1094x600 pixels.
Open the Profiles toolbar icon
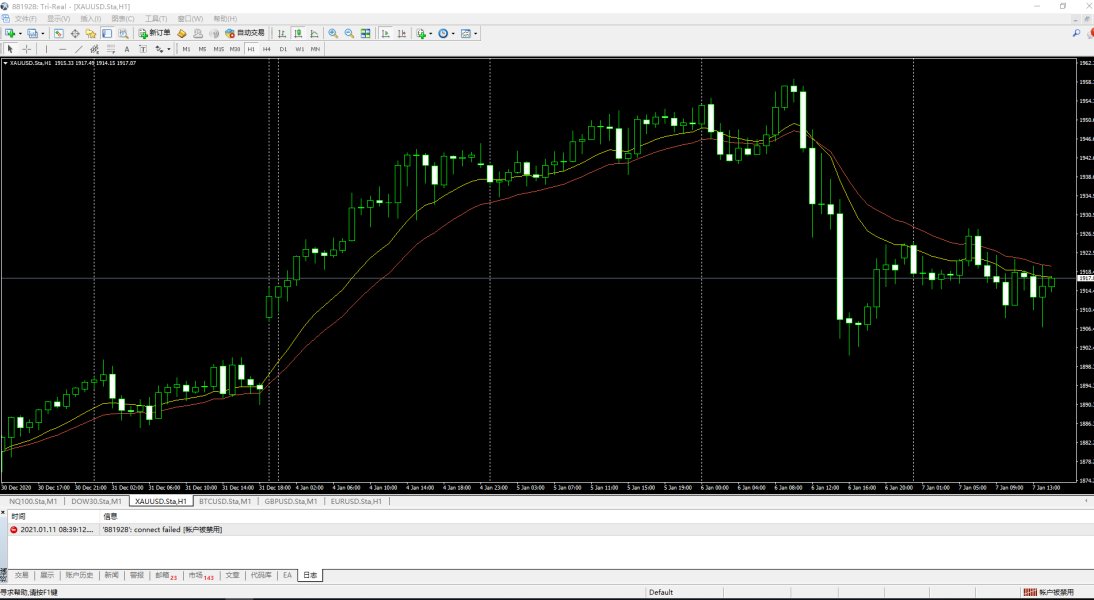point(32,33)
